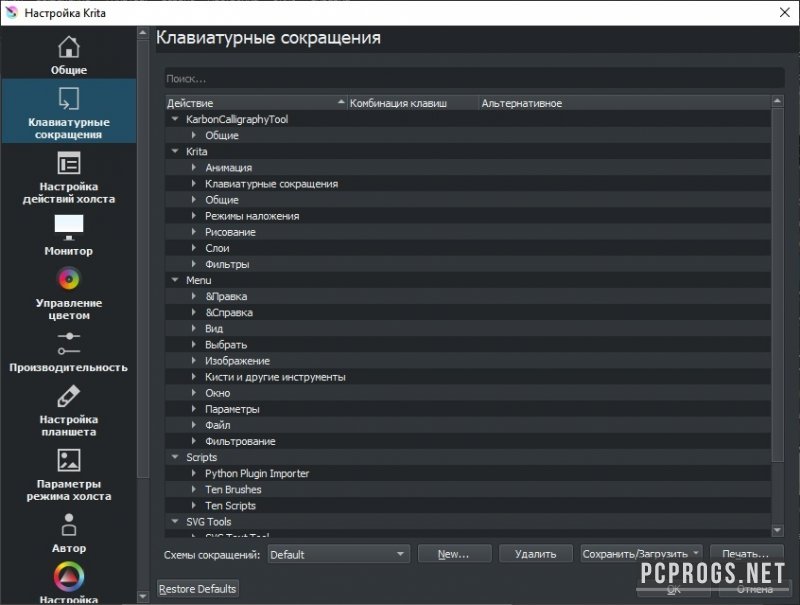The image size is (800, 605).
Task: Expand Клавиатурные сокращения tree category
Action: [193, 184]
